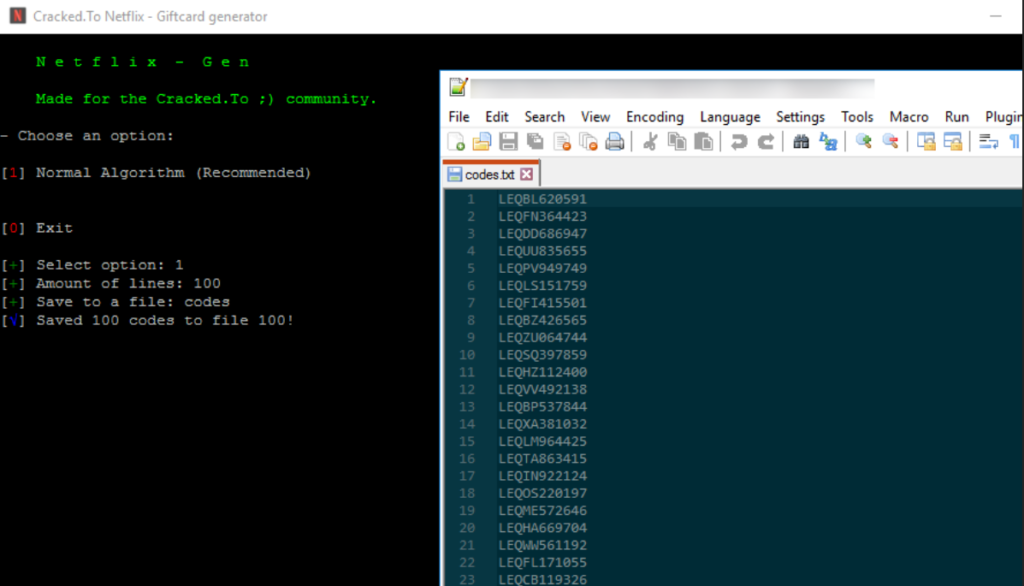Click the Save All toolbar icon
This screenshot has height=586, width=1024.
click(535, 141)
